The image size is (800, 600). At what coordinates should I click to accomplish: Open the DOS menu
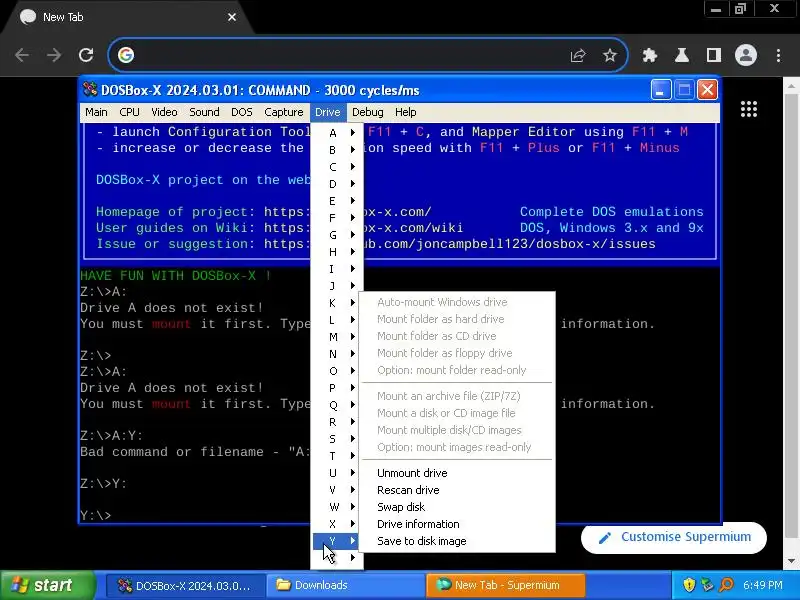click(x=242, y=112)
